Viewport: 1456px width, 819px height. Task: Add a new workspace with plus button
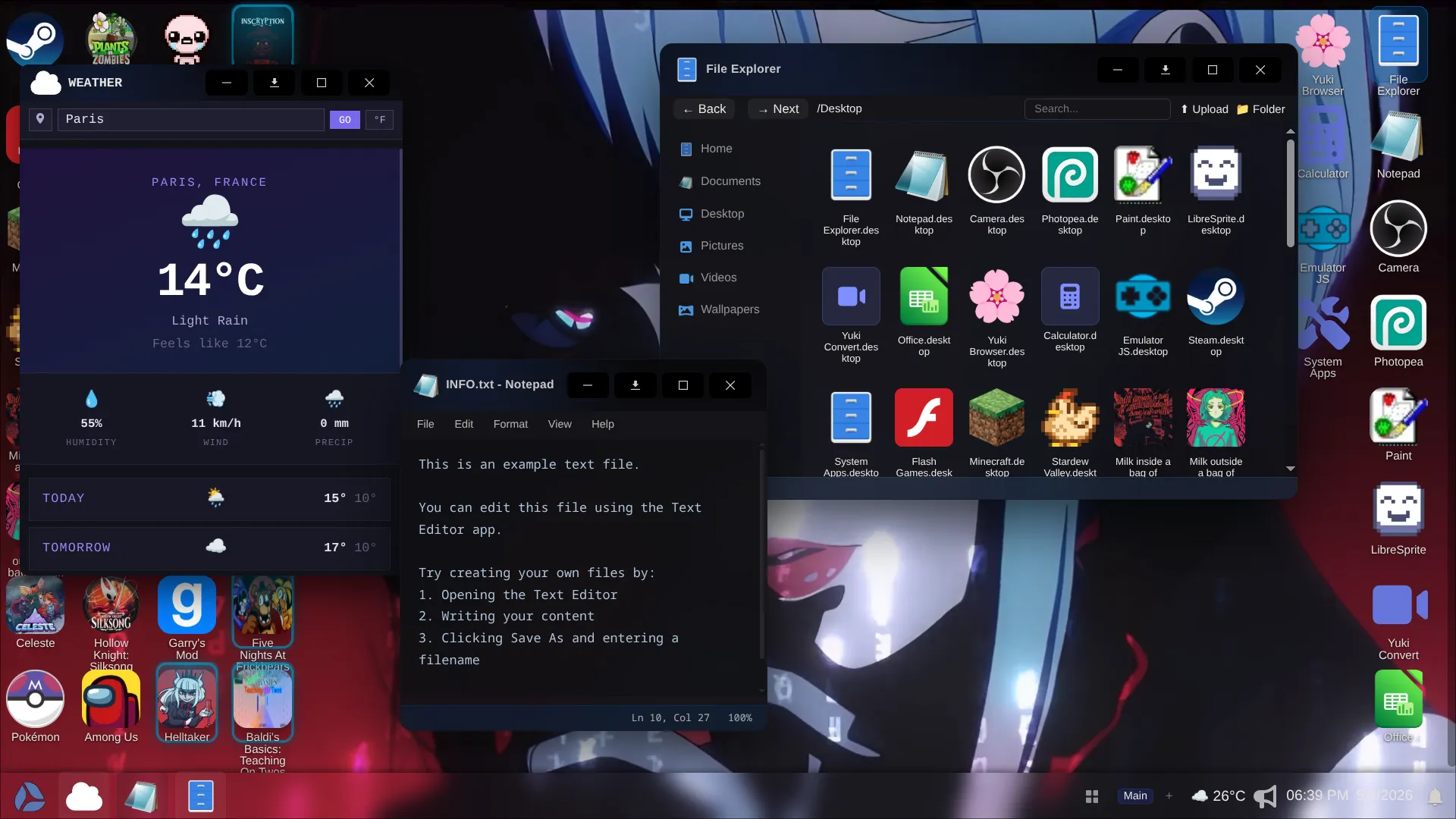pyautogui.click(x=1169, y=795)
